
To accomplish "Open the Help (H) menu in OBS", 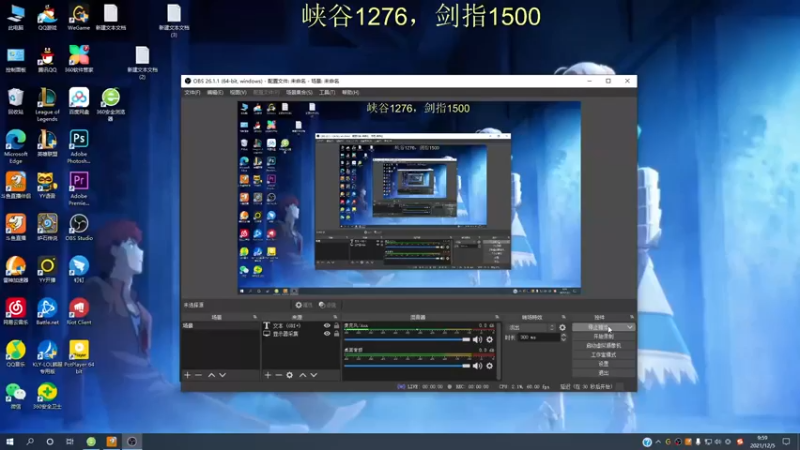I will 350,92.
